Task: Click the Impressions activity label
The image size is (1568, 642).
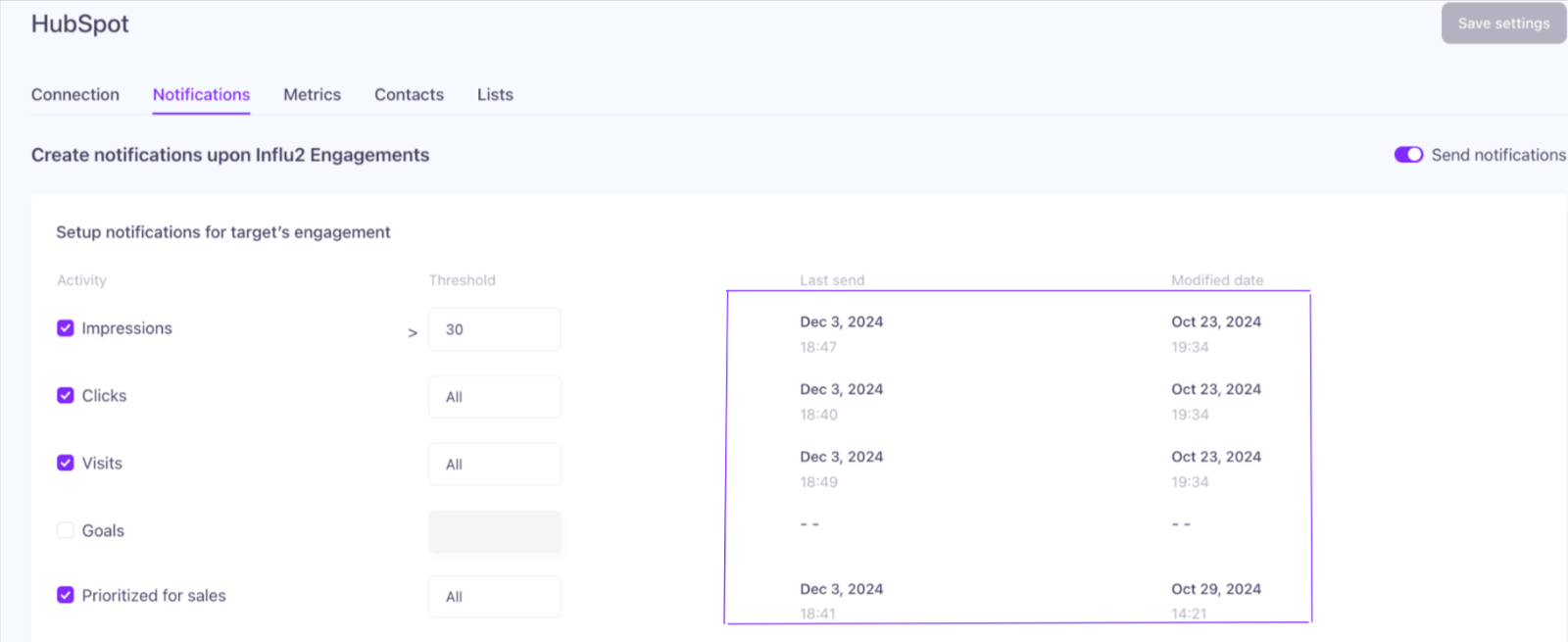Action: 126,328
